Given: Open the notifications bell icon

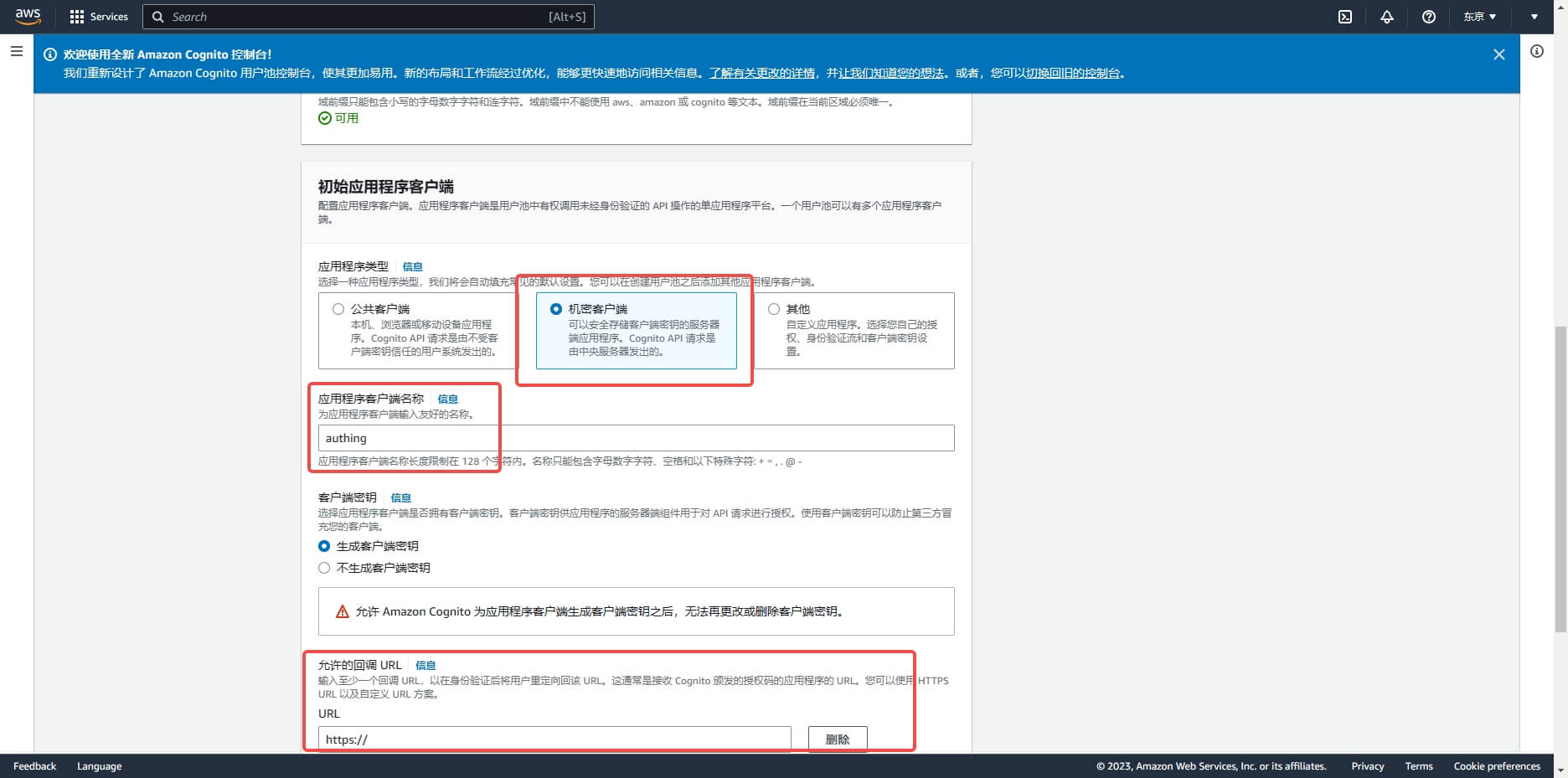Looking at the screenshot, I should coord(1387,17).
